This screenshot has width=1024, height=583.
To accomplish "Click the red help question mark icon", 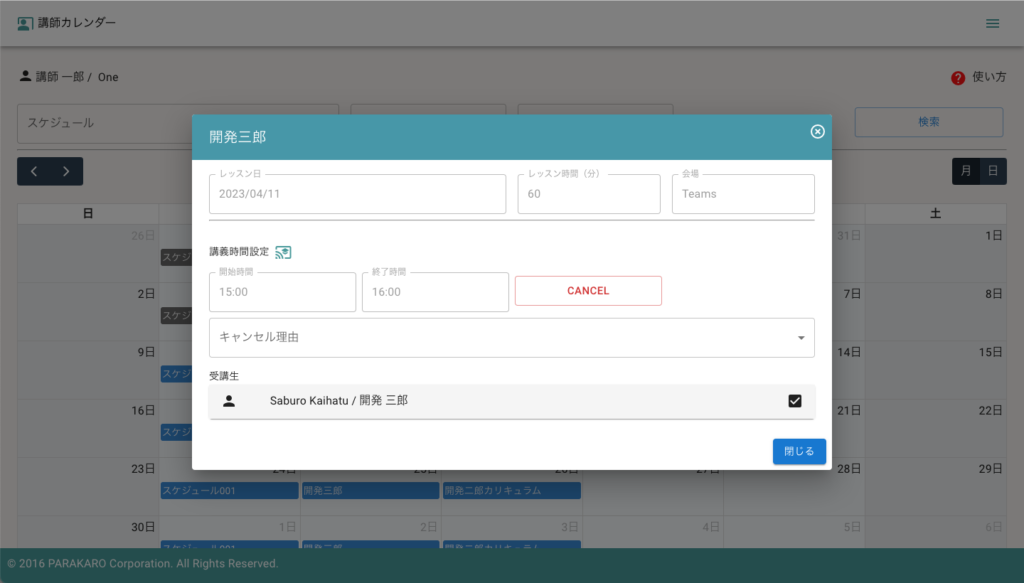I will 957,77.
